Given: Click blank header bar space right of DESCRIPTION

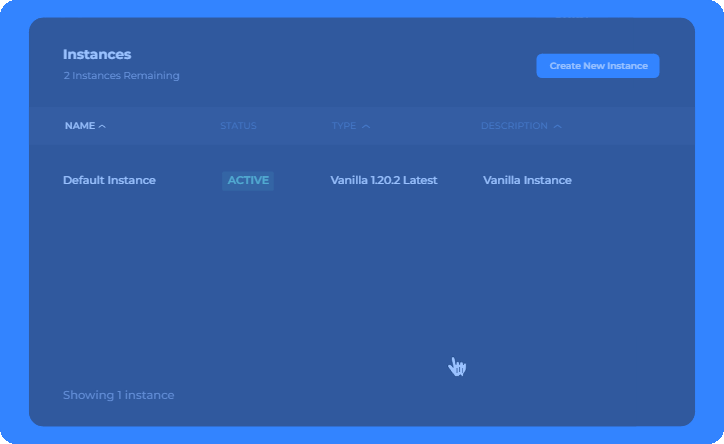Looking at the screenshot, I should 630,126.
